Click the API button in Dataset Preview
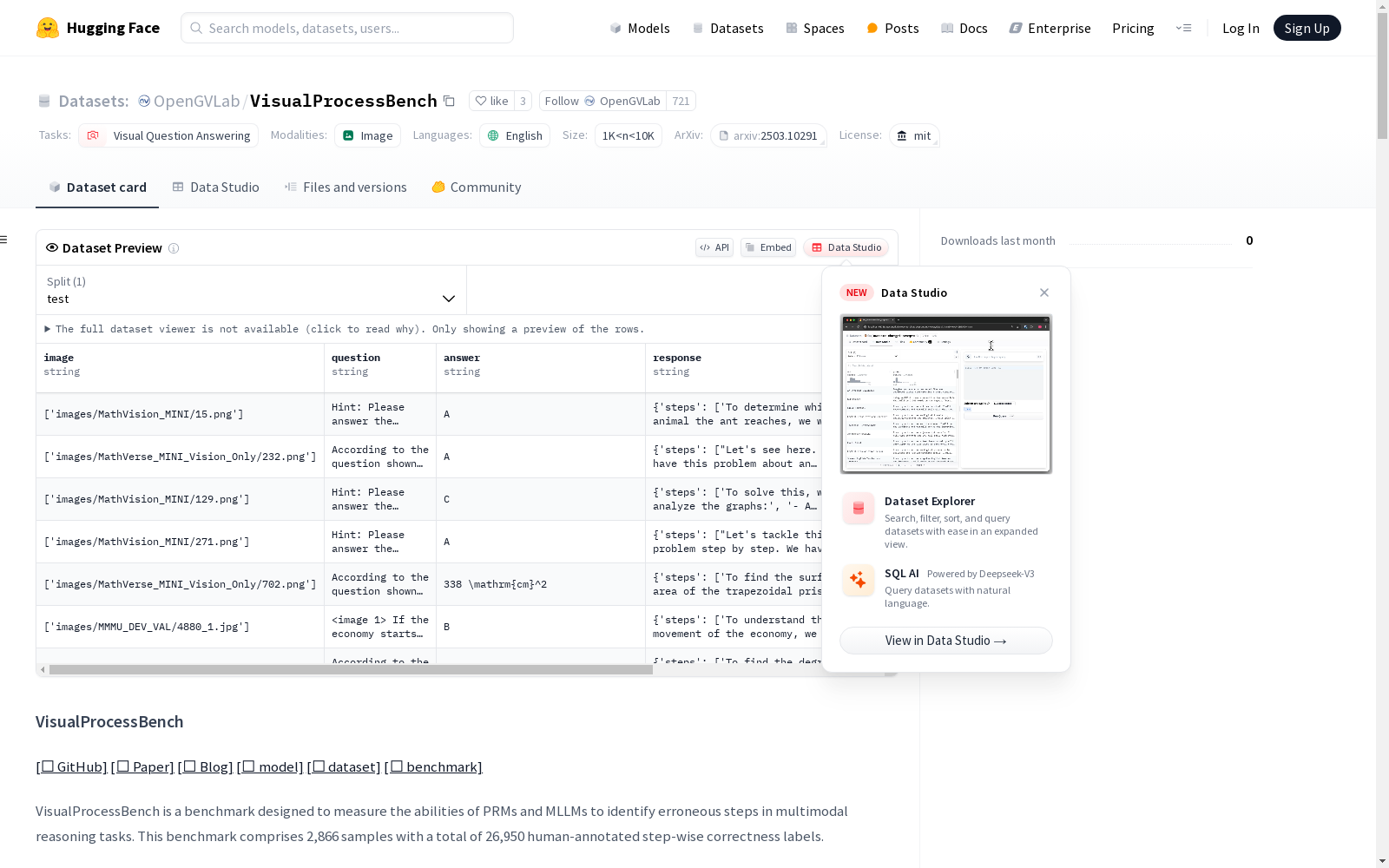The image size is (1389, 868). point(714,247)
